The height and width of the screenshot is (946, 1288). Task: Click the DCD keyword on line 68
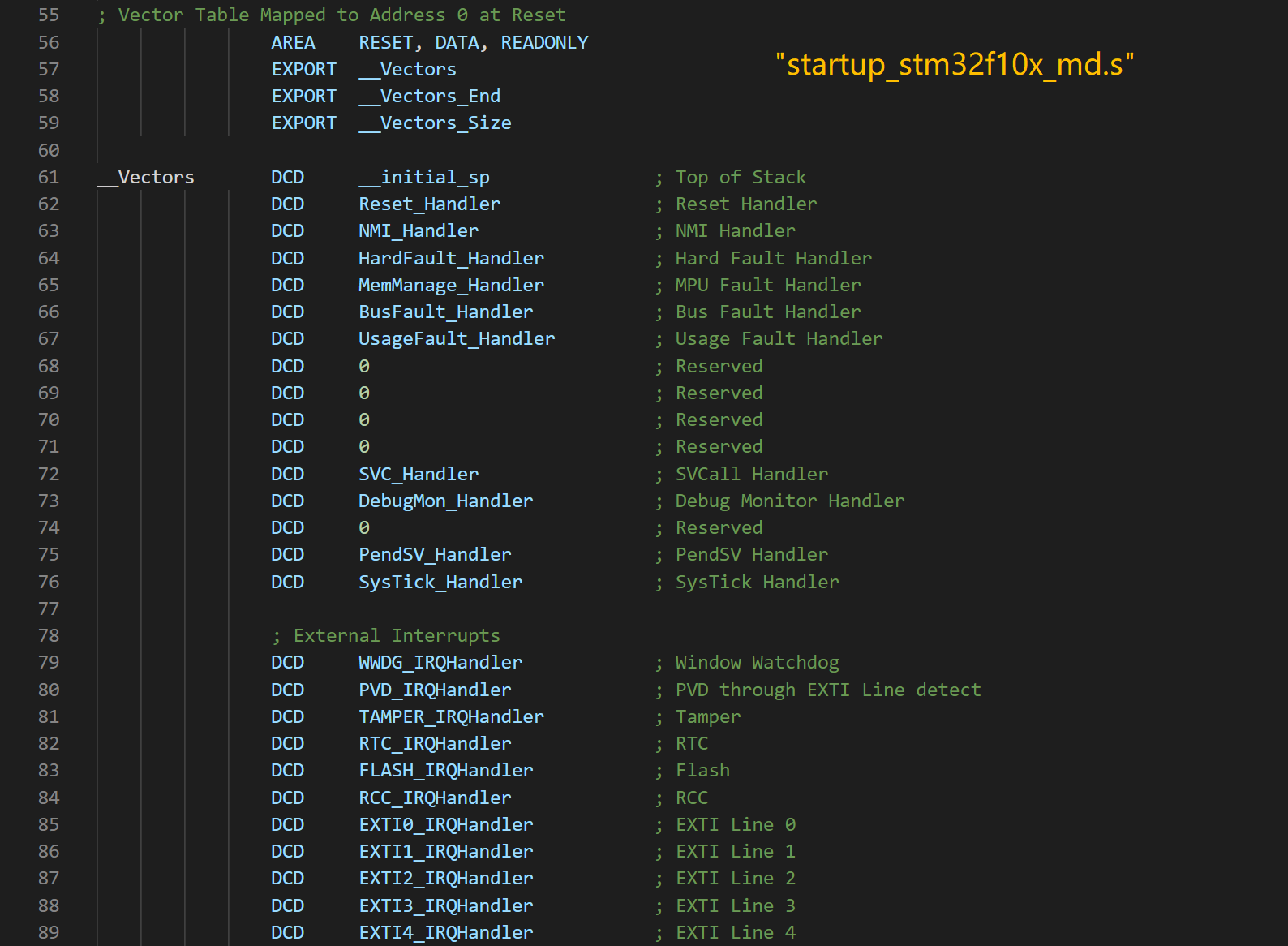288,367
